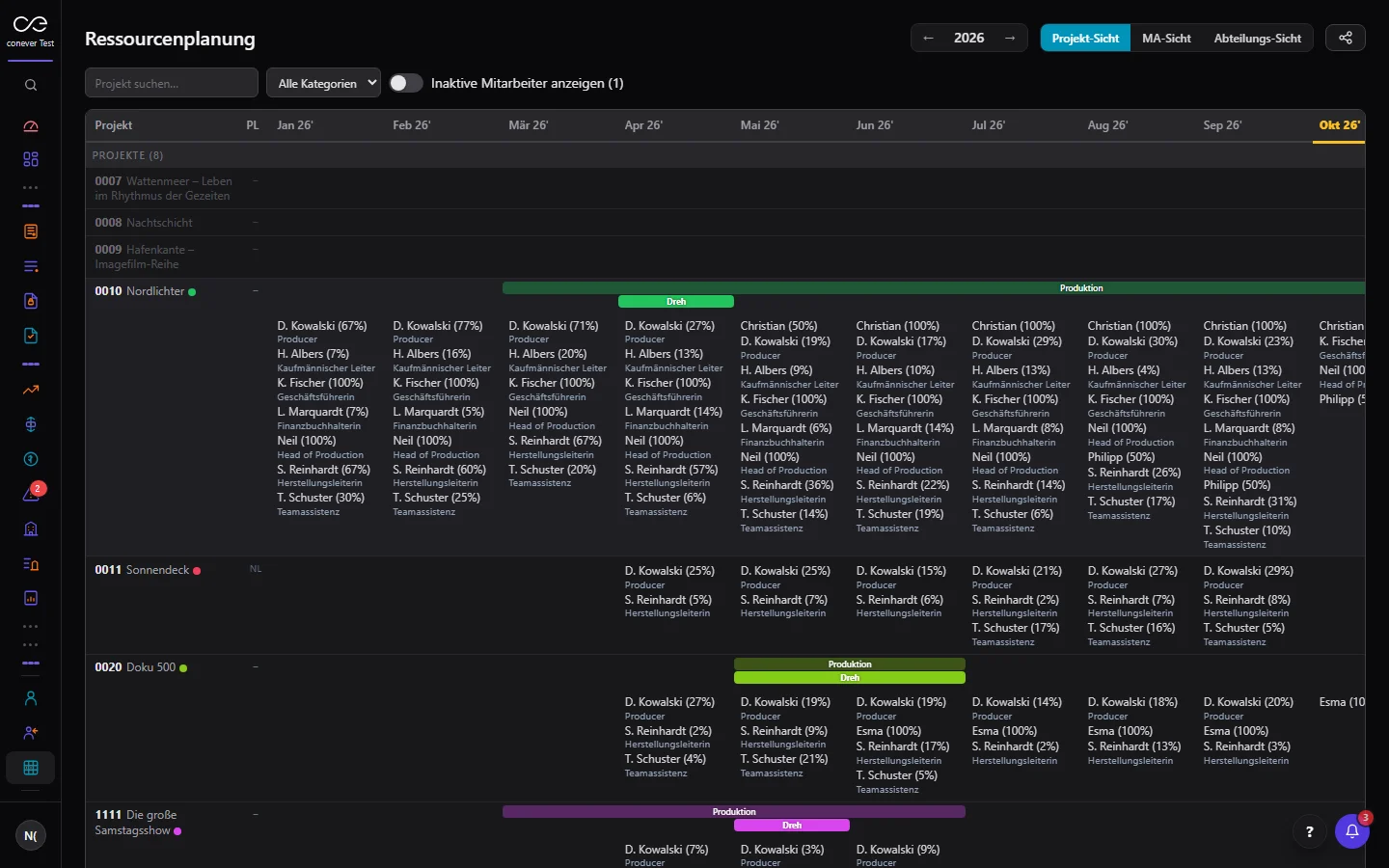
Task: Click the share icon button top right
Action: click(x=1346, y=38)
